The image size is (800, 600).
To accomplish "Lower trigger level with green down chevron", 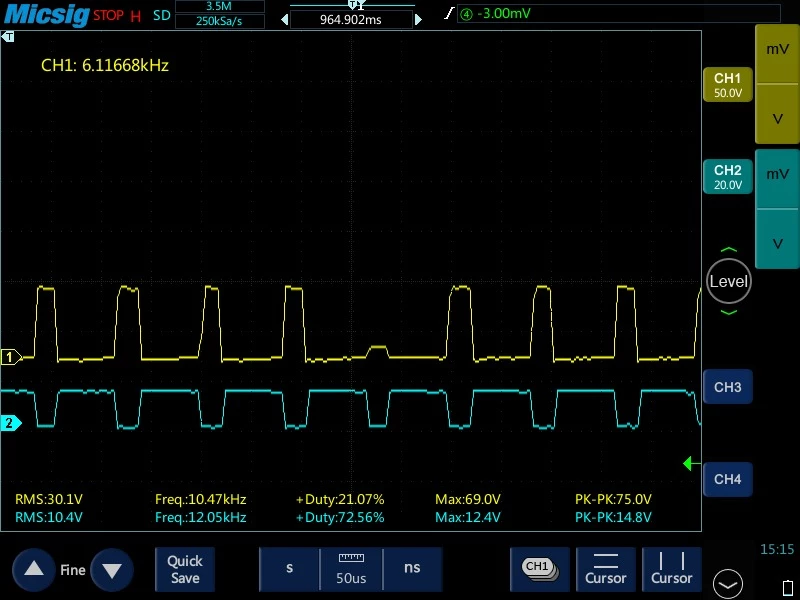I will pyautogui.click(x=729, y=312).
